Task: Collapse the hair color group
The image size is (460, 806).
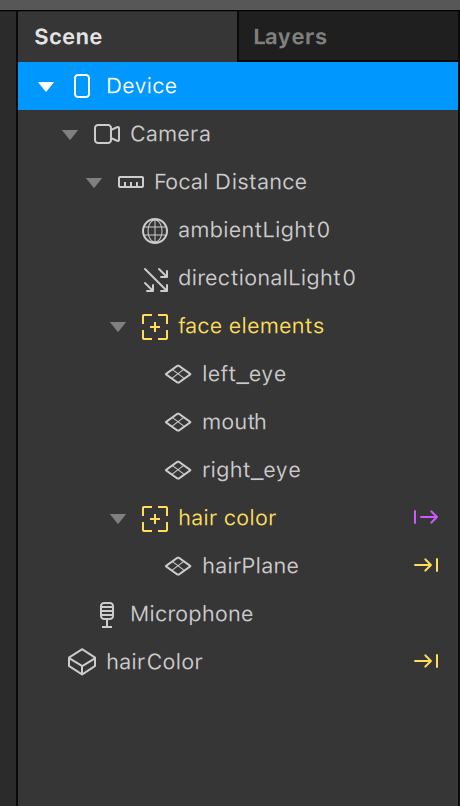Action: [x=118, y=519]
